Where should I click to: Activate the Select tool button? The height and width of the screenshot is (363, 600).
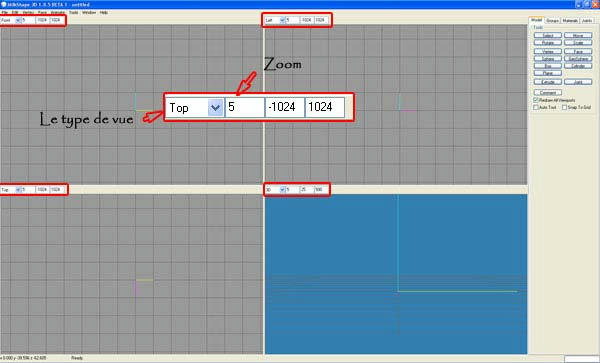(548, 35)
